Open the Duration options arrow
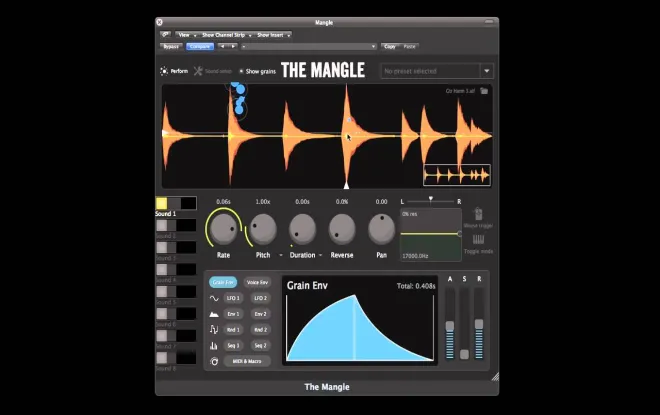Image resolution: width=660 pixels, height=415 pixels. coord(320,255)
